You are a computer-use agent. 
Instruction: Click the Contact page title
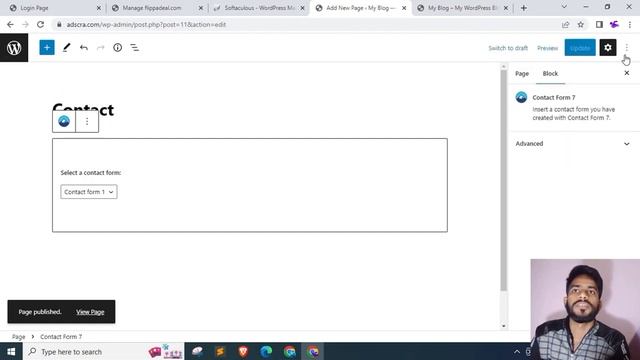[83, 110]
